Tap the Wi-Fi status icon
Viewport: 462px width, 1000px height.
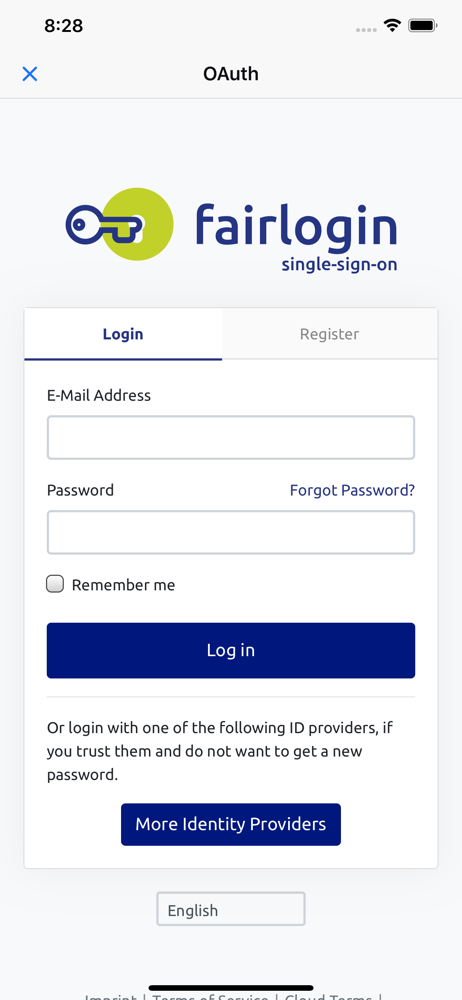(x=392, y=26)
